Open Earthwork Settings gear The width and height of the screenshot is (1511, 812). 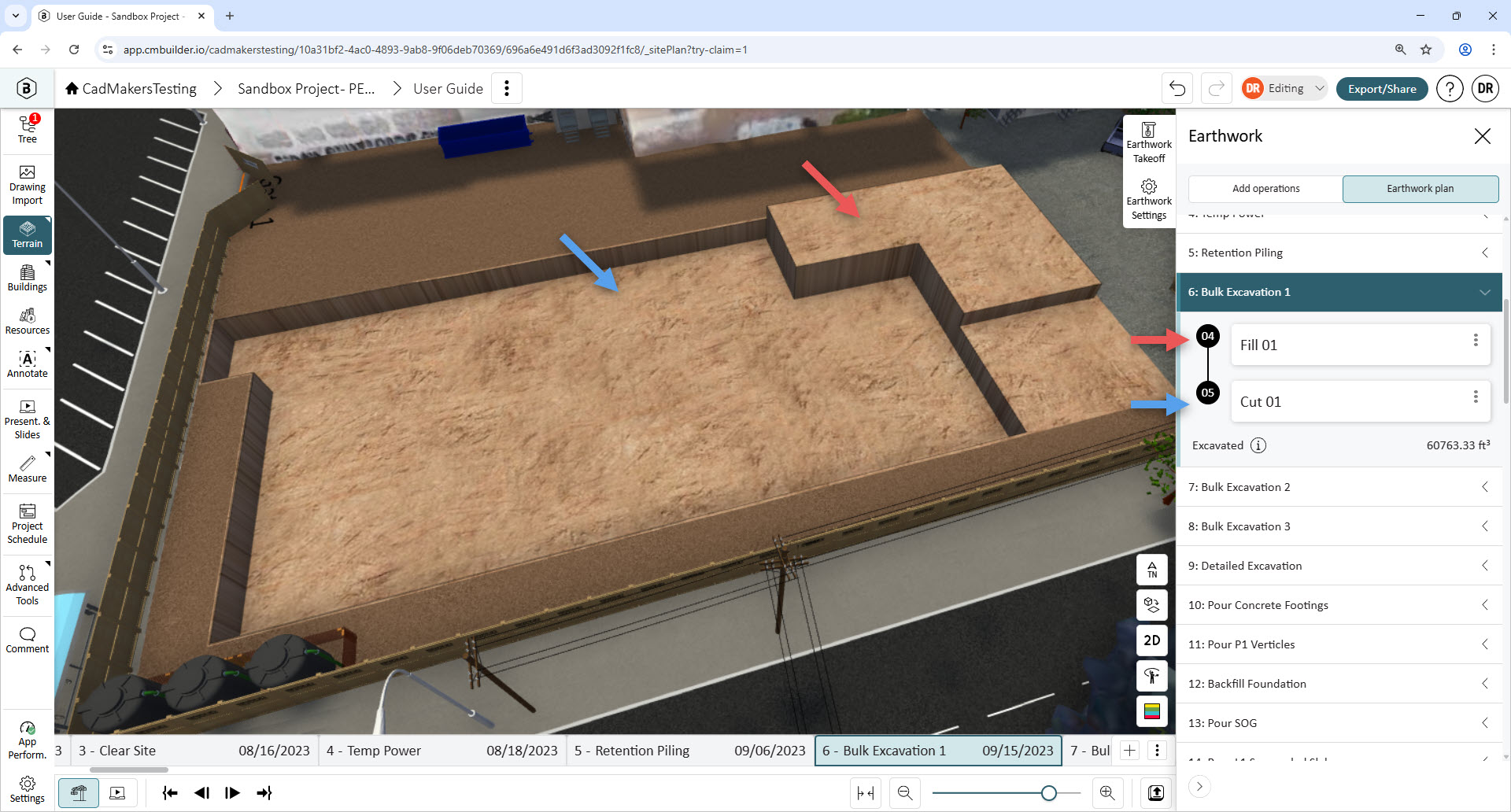(x=1148, y=200)
